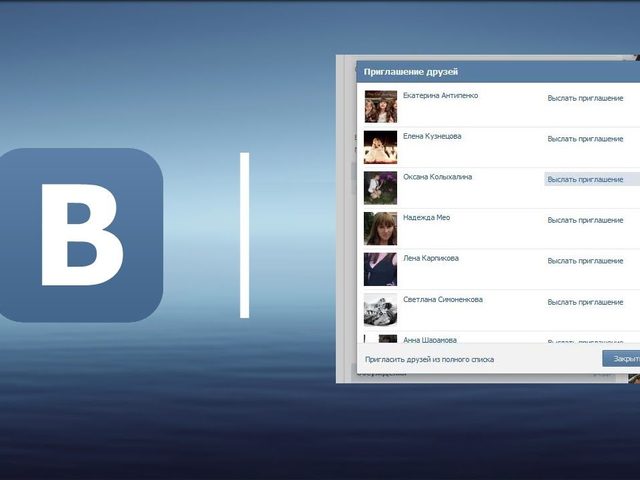Click the Закрыть button

pos(621,359)
